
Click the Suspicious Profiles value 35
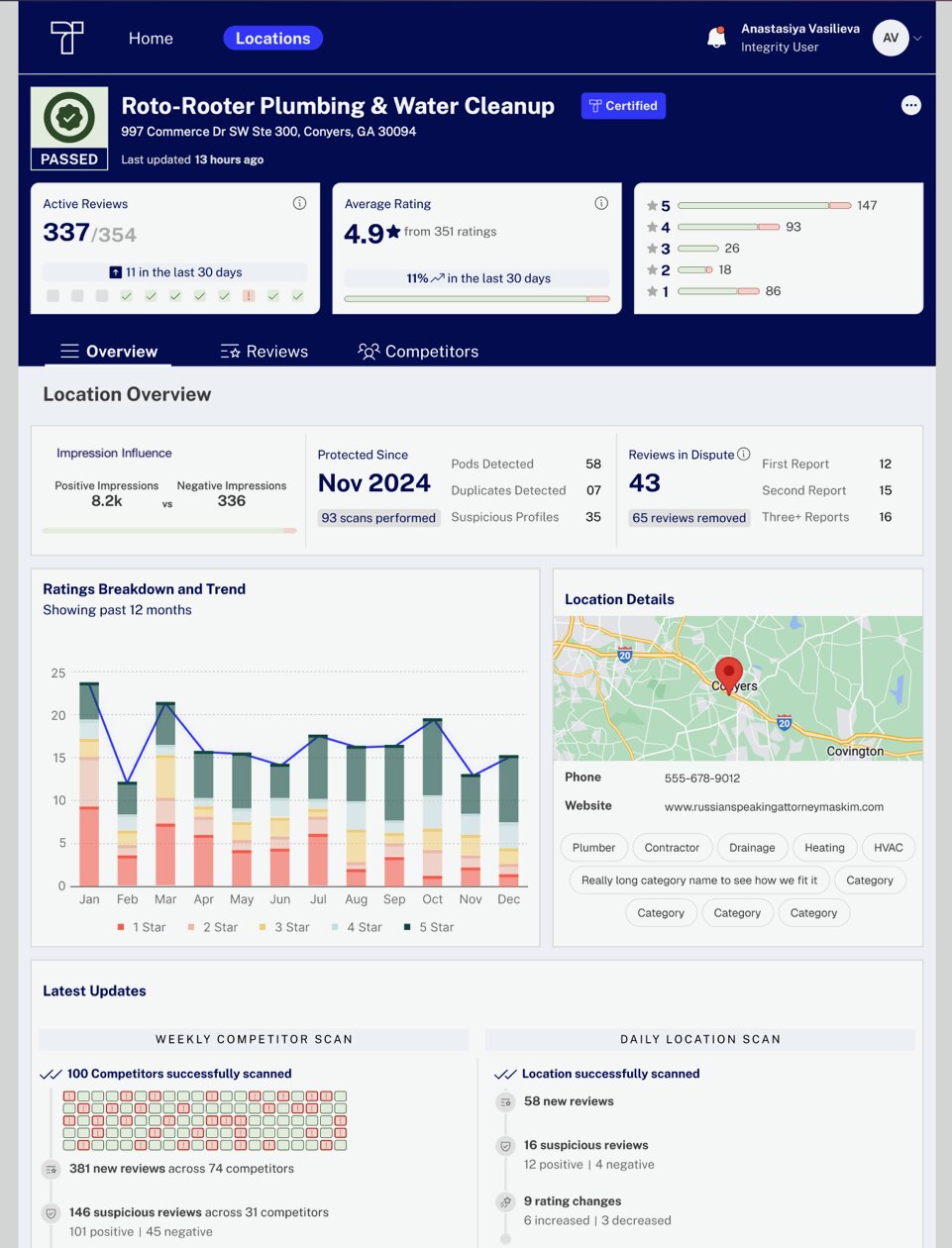click(593, 517)
